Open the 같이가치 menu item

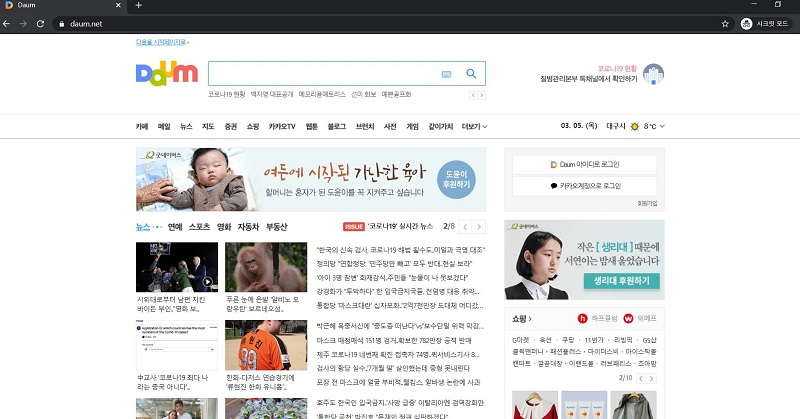pyautogui.click(x=441, y=127)
